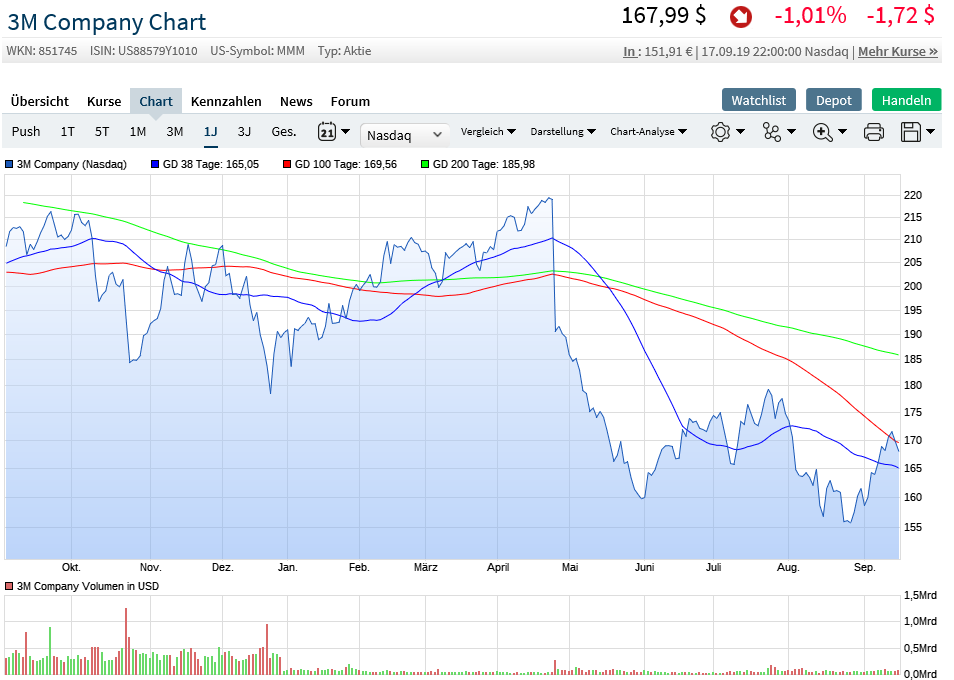Click the 3M Company Volumen legend marker
Viewport: 954px width, 680px height.
pos(9,586)
